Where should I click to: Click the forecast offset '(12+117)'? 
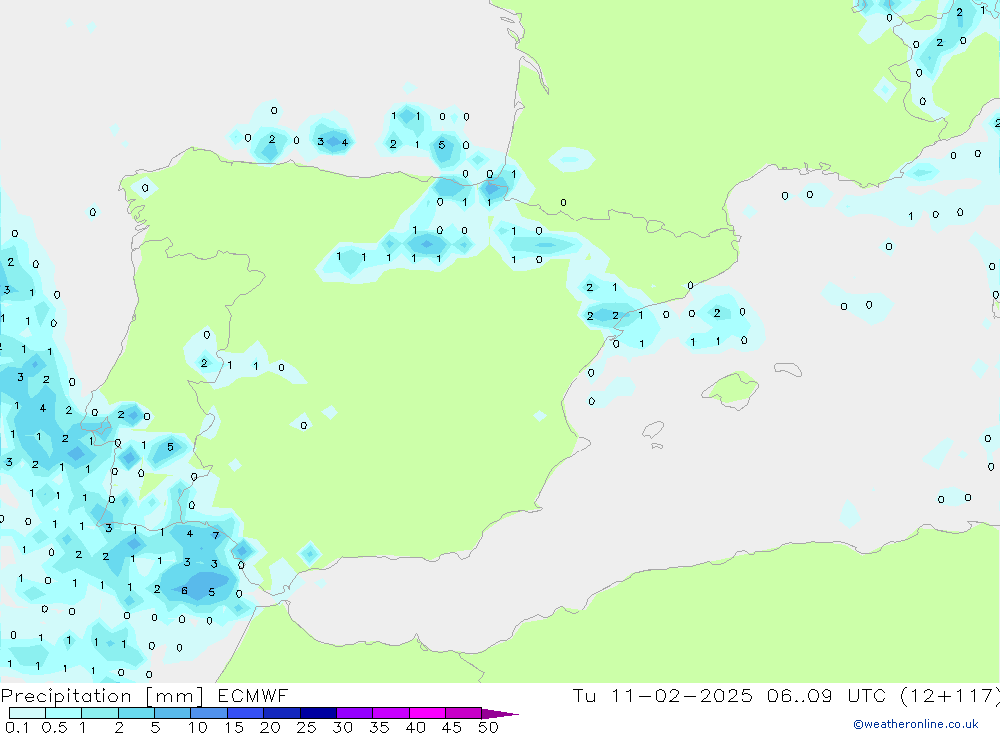950,695
